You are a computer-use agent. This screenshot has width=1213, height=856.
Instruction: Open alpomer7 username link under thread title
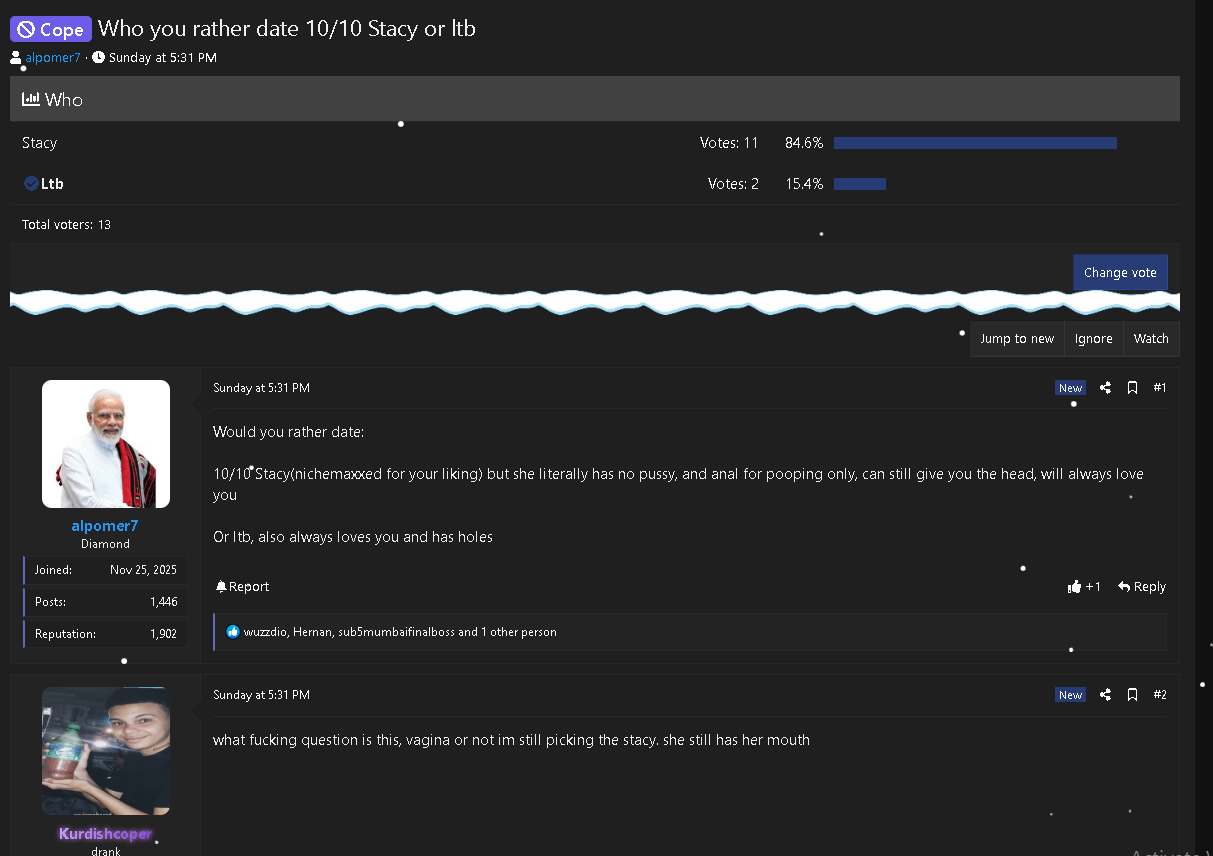pos(53,58)
